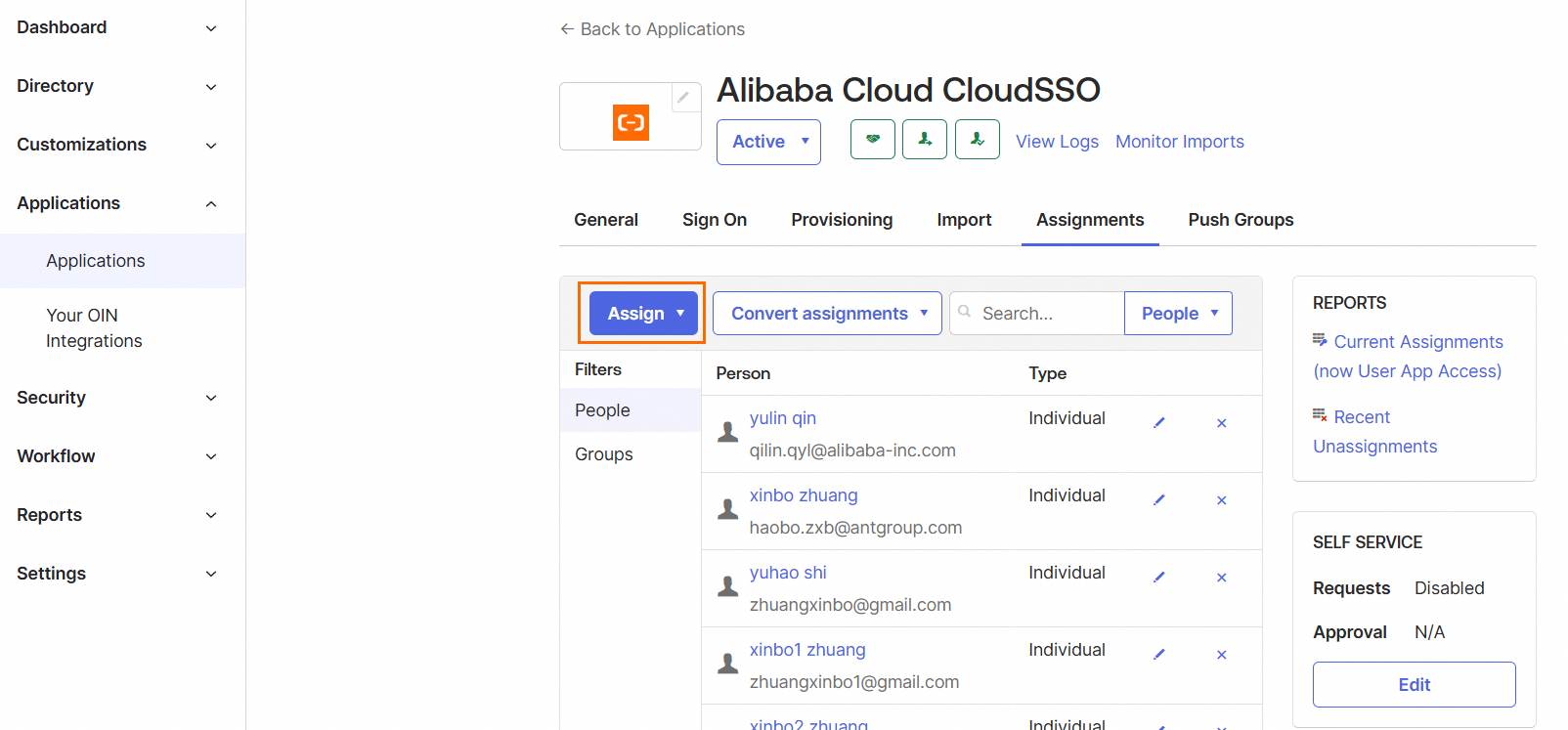Open the Convert assignments dropdown
The width and height of the screenshot is (1568, 730).
827,314
